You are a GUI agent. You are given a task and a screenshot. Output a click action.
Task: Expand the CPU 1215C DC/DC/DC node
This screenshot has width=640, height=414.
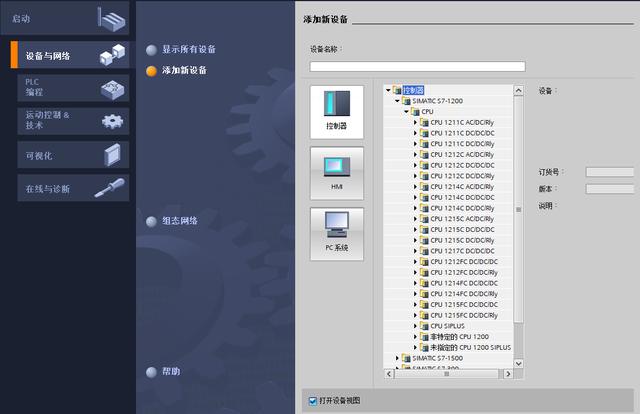tap(415, 229)
